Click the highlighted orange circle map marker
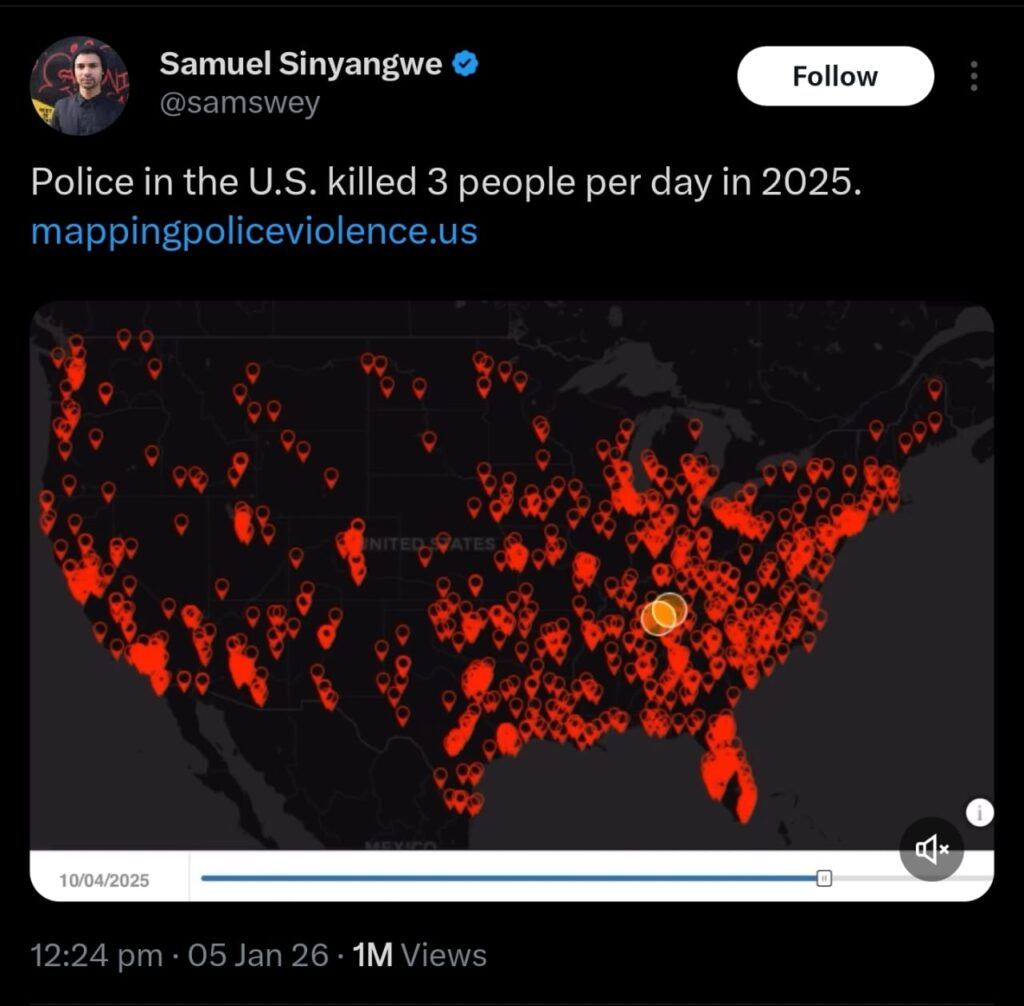This screenshot has height=1006, width=1024. tap(664, 613)
